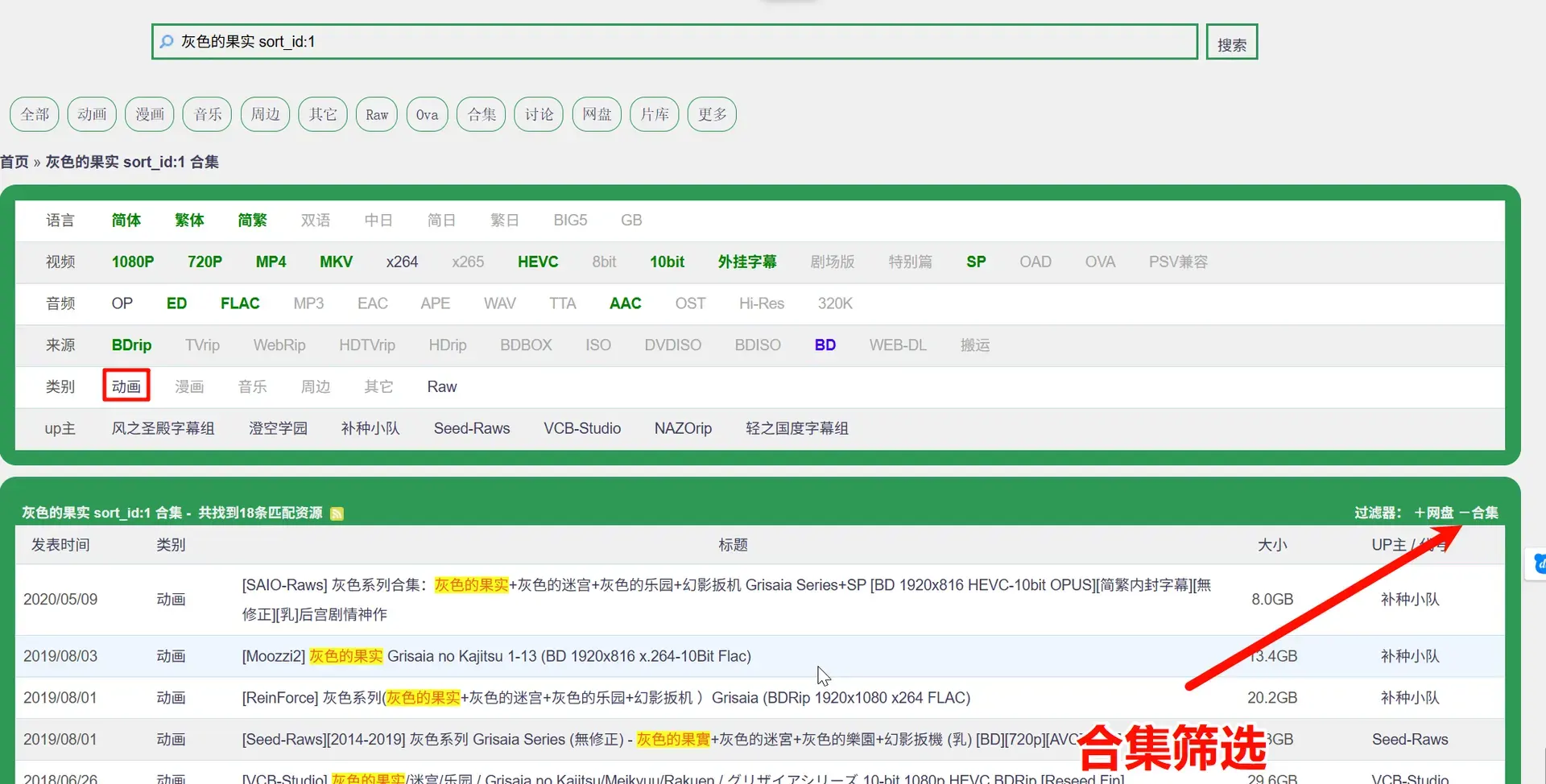1546x784 pixels.
Task: Open the Moozzi2 Grisaia no Kajitsu torrent
Action: point(497,656)
